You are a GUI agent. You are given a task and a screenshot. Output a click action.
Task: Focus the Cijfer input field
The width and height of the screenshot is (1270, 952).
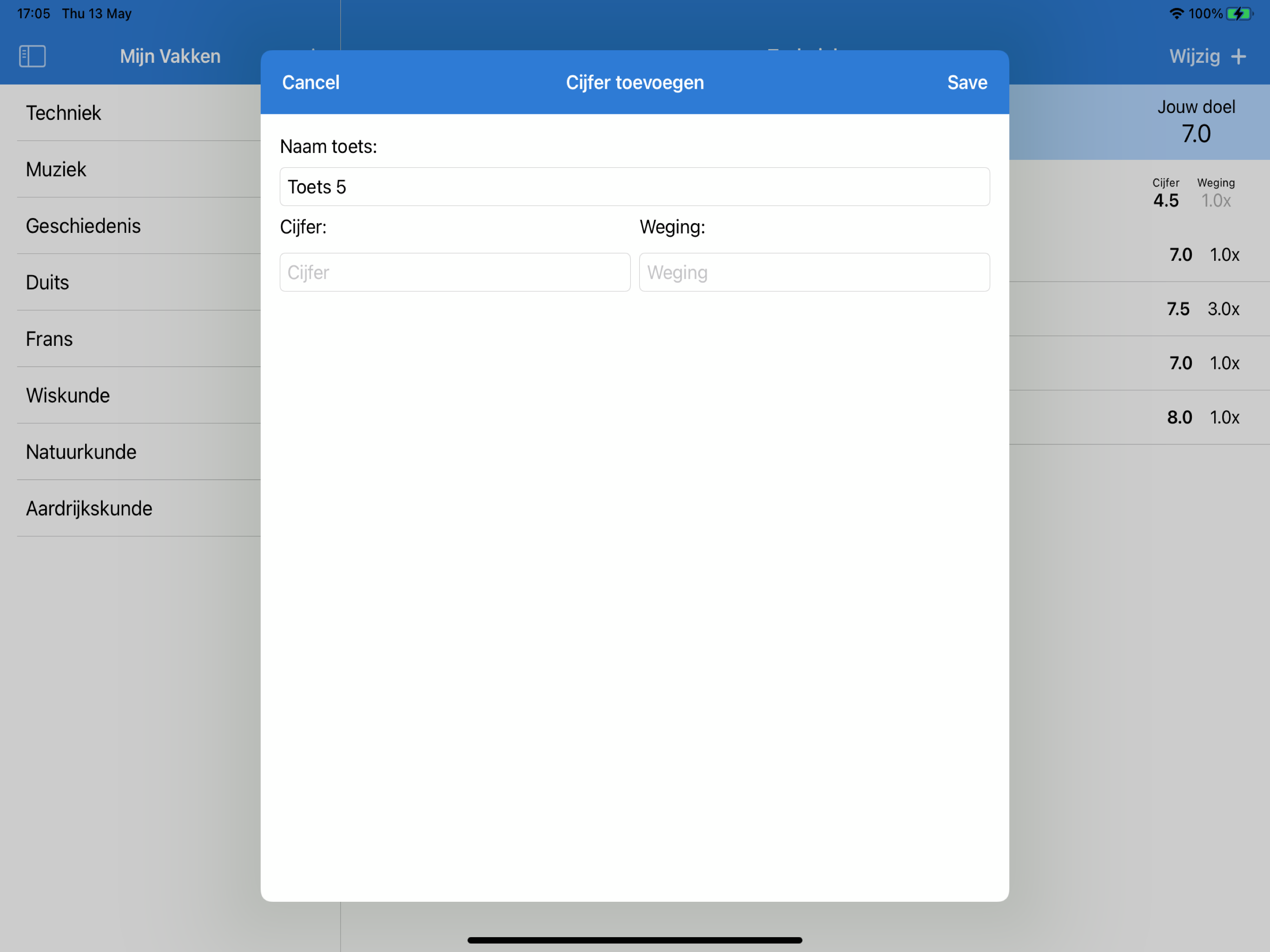(x=455, y=272)
